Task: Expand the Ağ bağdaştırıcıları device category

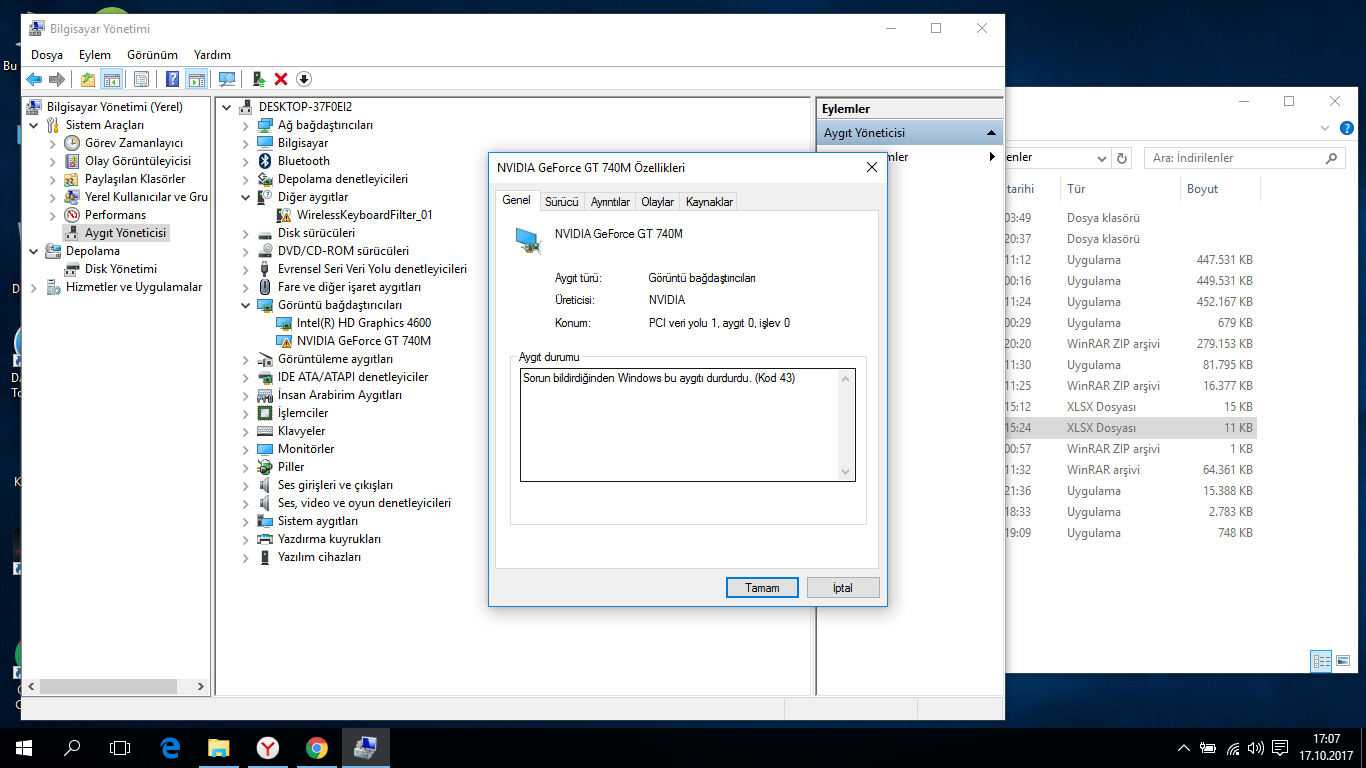Action: tap(246, 125)
